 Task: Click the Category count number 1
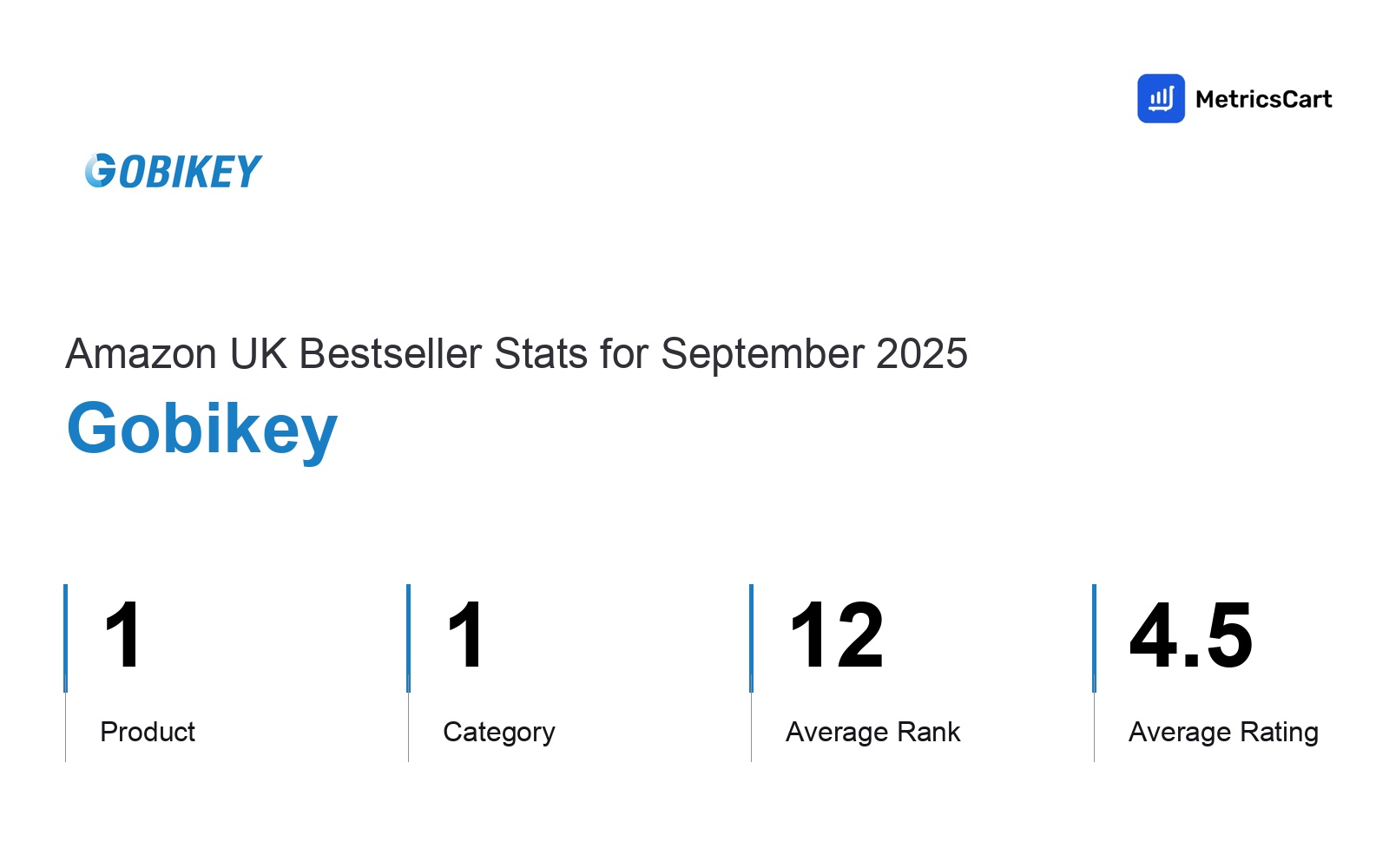point(465,636)
